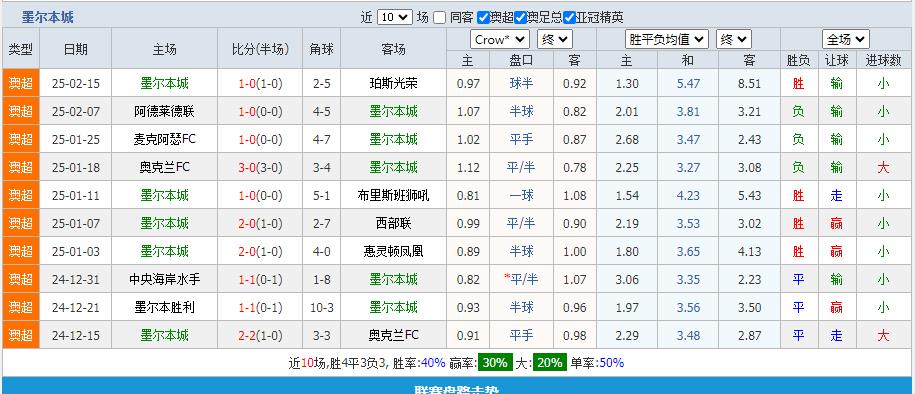Click the 1-0(1-0) score on 25-02-15
Image resolution: width=915 pixels, height=394 pixels.
(260, 83)
